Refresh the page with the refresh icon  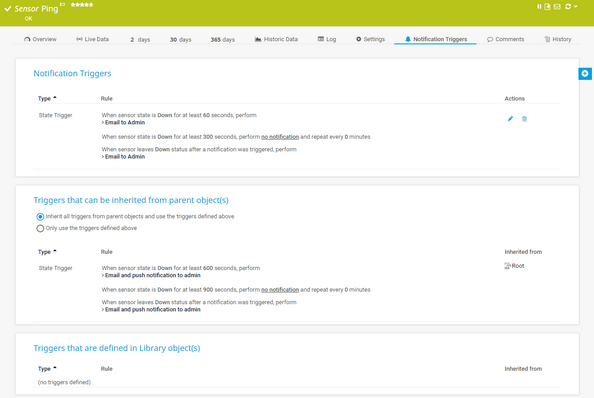pos(567,6)
